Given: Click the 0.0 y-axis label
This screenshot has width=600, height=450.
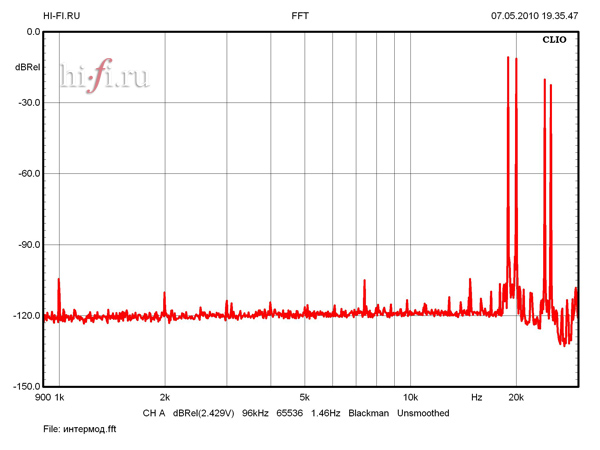Looking at the screenshot, I should pos(32,32).
